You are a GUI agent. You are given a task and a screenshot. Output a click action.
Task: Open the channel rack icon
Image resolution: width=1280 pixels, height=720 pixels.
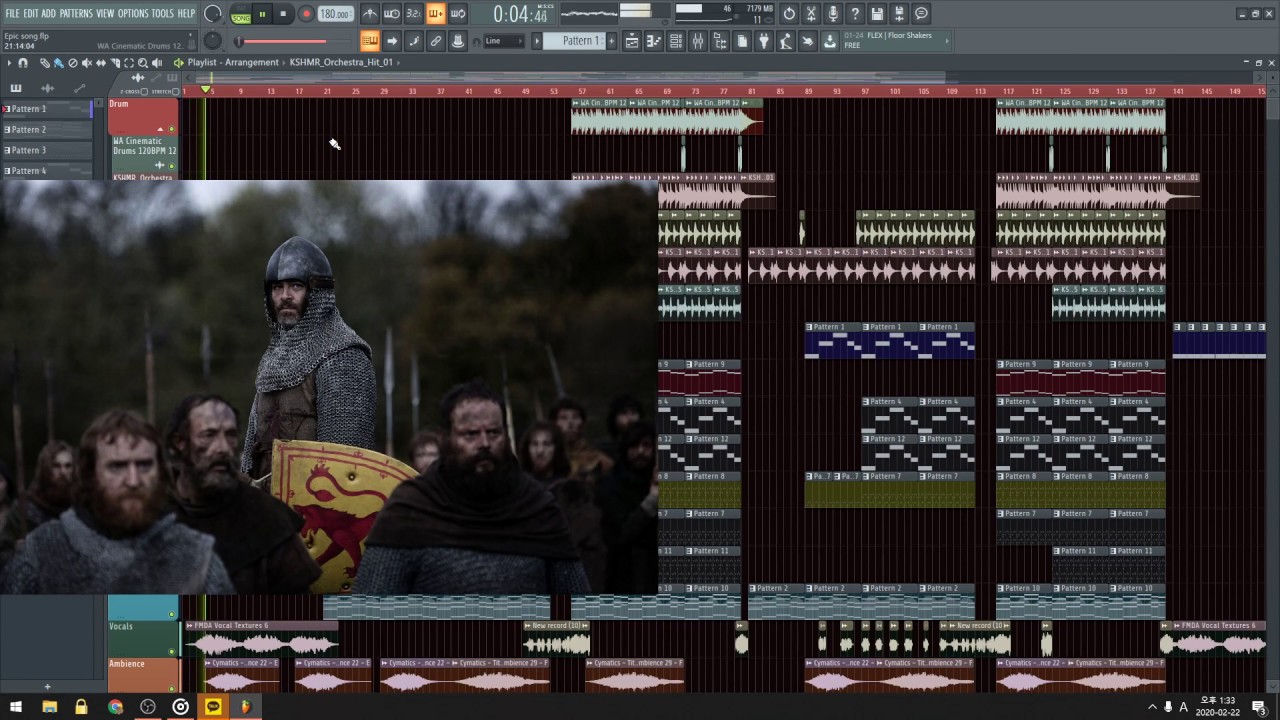click(x=676, y=41)
